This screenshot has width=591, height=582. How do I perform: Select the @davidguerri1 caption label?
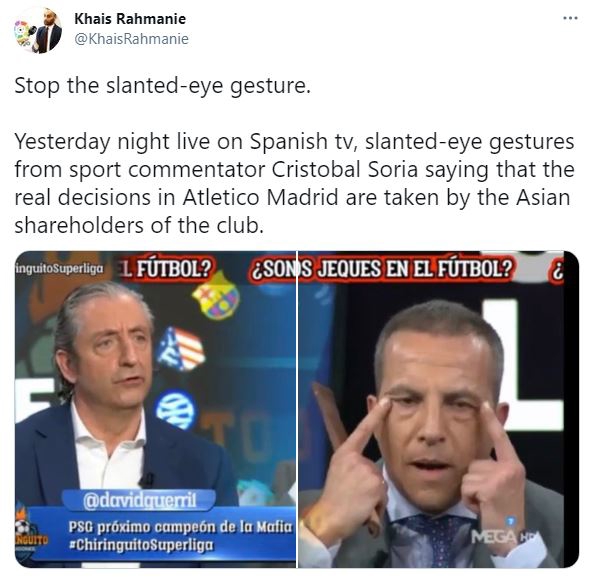[139, 501]
